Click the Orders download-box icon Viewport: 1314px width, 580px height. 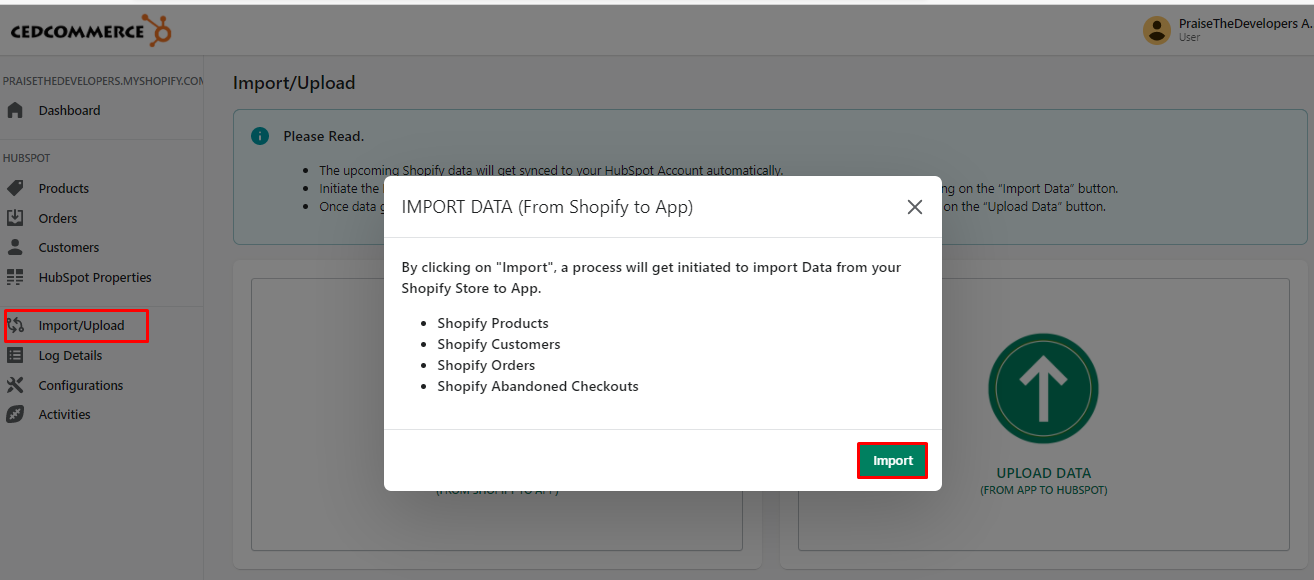coord(15,218)
